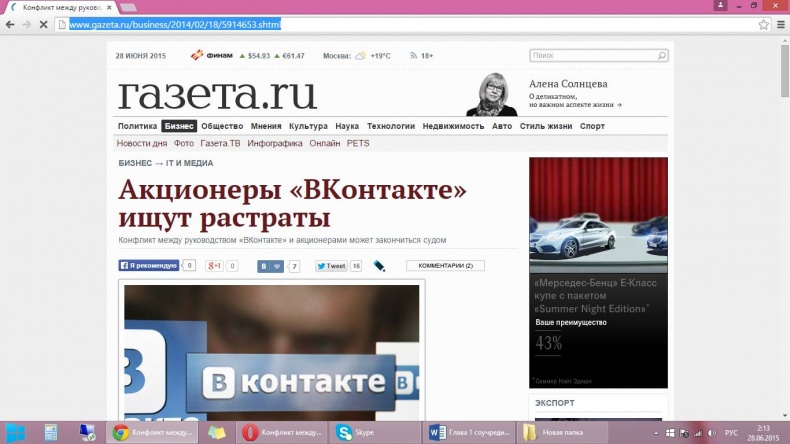Click the IT И МЕДИА breadcrumb
Screen dimensions: 790x444
click(x=189, y=163)
